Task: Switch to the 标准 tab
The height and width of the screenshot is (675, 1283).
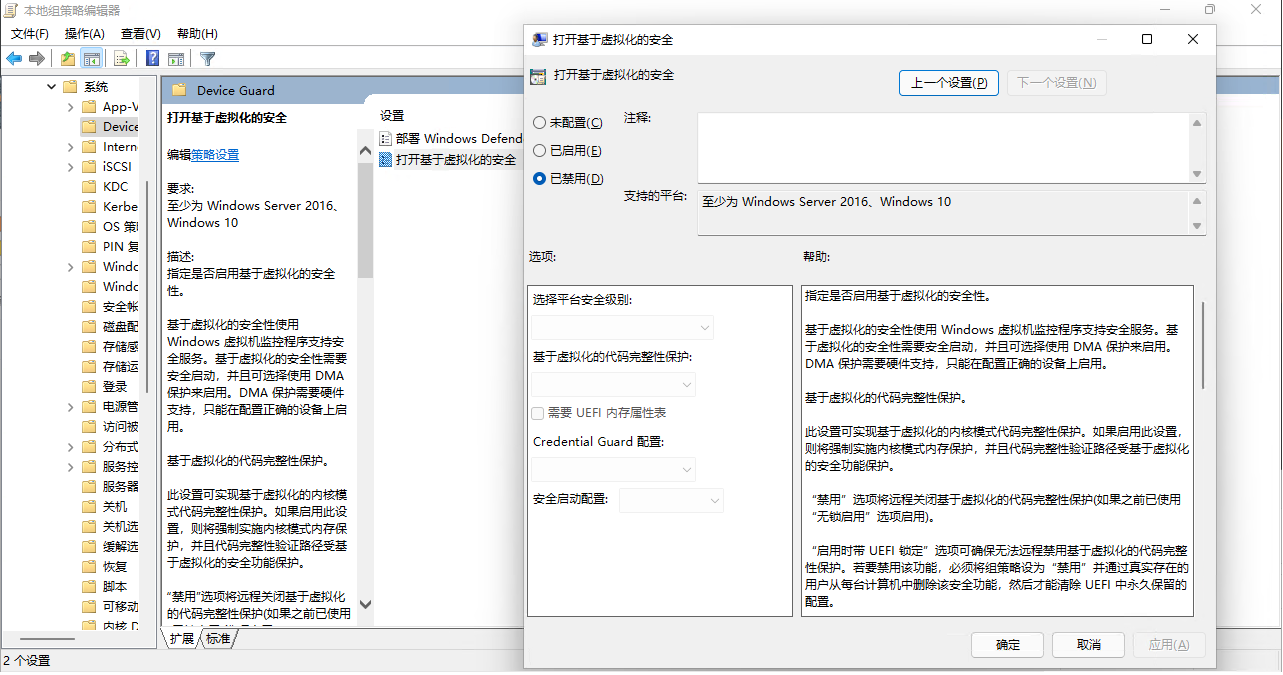Action: coord(218,639)
